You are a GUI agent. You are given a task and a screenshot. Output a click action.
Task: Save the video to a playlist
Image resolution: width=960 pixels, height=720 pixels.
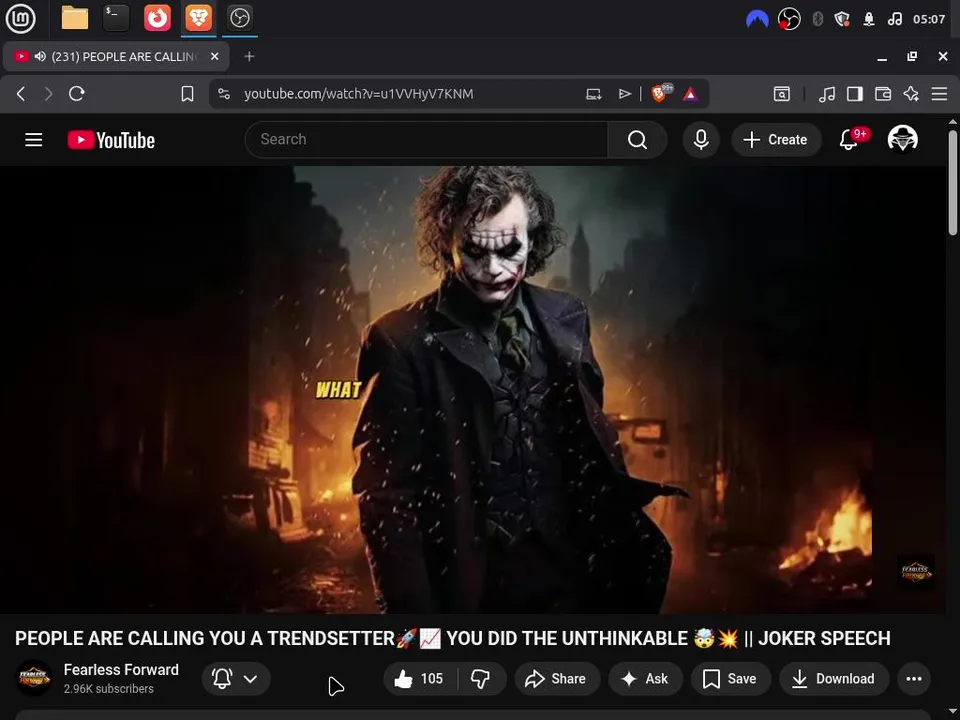click(x=730, y=678)
